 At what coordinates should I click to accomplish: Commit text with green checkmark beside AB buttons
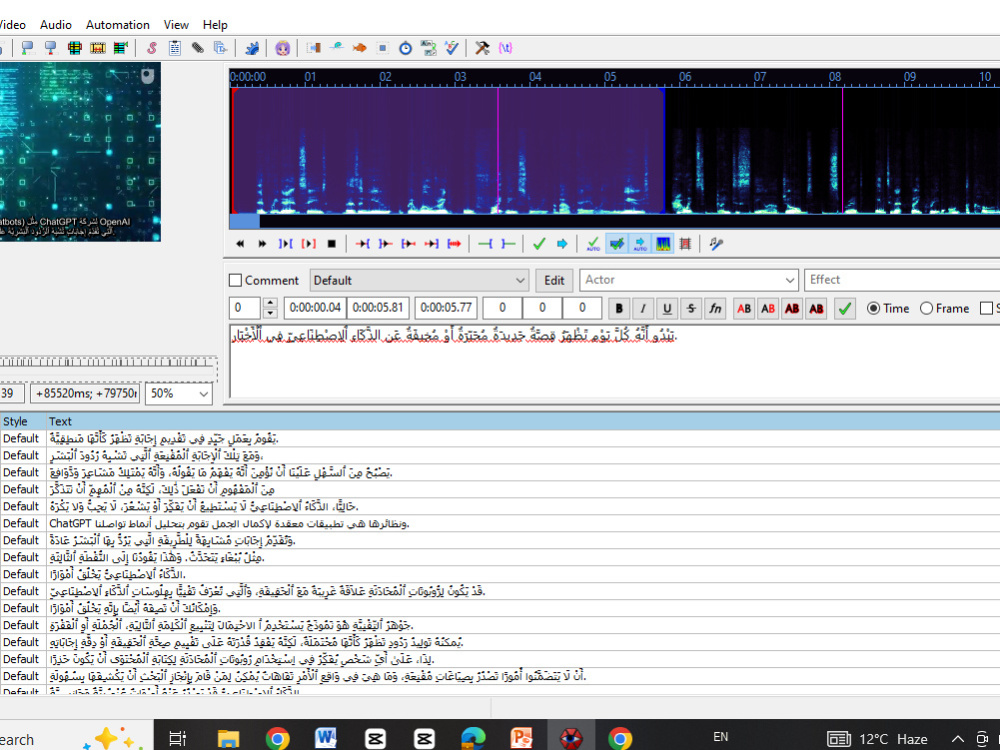click(x=845, y=309)
